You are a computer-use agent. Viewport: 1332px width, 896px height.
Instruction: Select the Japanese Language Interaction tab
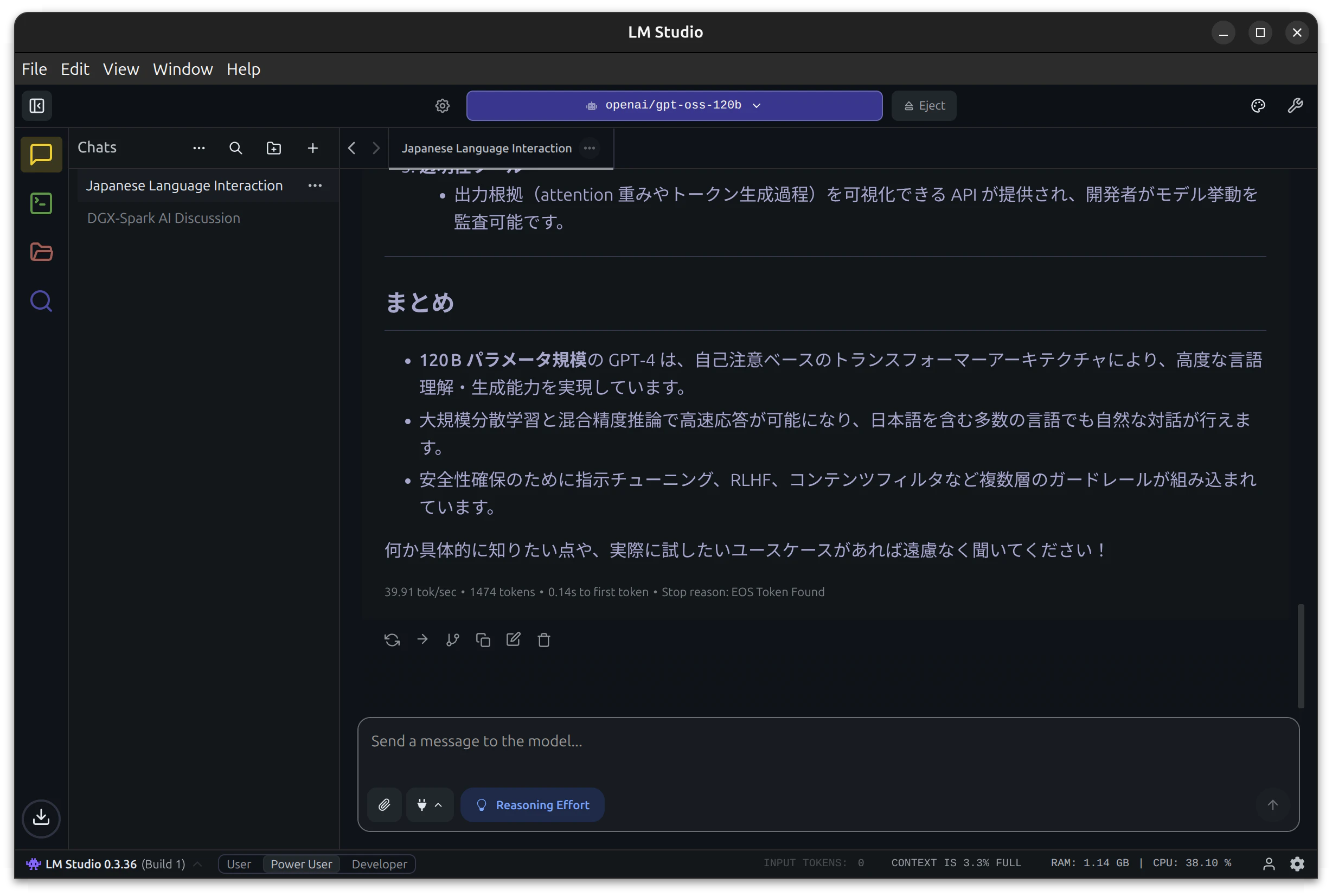(501, 149)
